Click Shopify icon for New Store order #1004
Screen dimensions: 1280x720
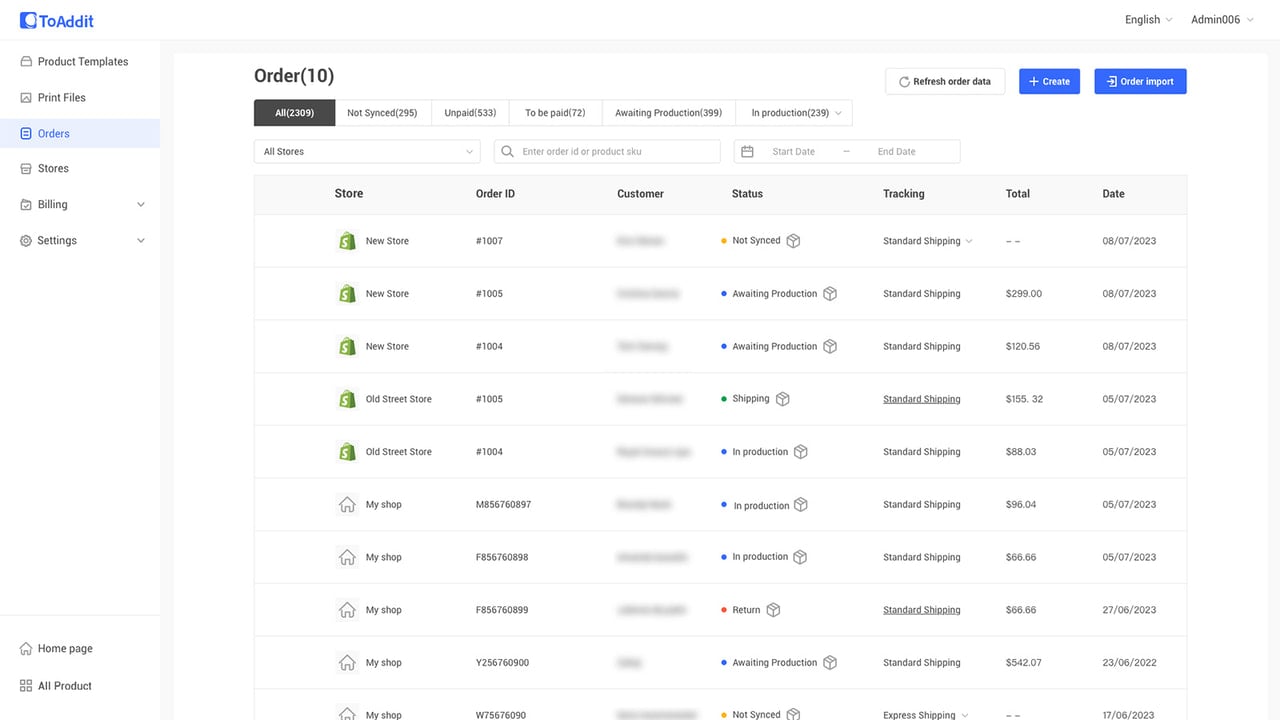347,347
